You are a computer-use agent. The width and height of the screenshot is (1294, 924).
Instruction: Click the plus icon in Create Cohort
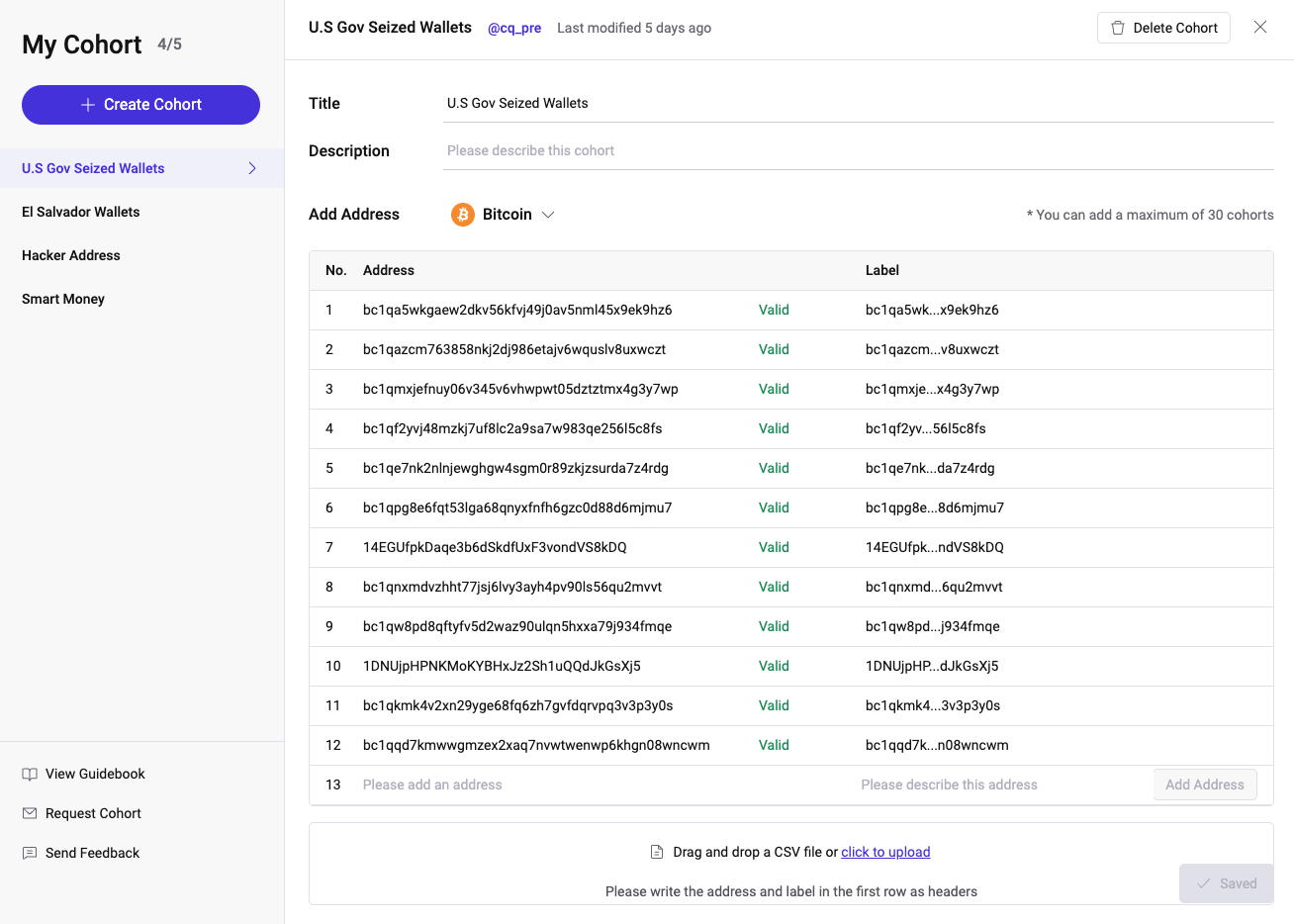pos(88,105)
